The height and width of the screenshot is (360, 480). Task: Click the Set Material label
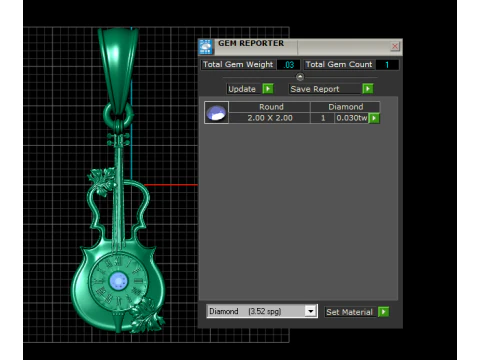coord(349,312)
